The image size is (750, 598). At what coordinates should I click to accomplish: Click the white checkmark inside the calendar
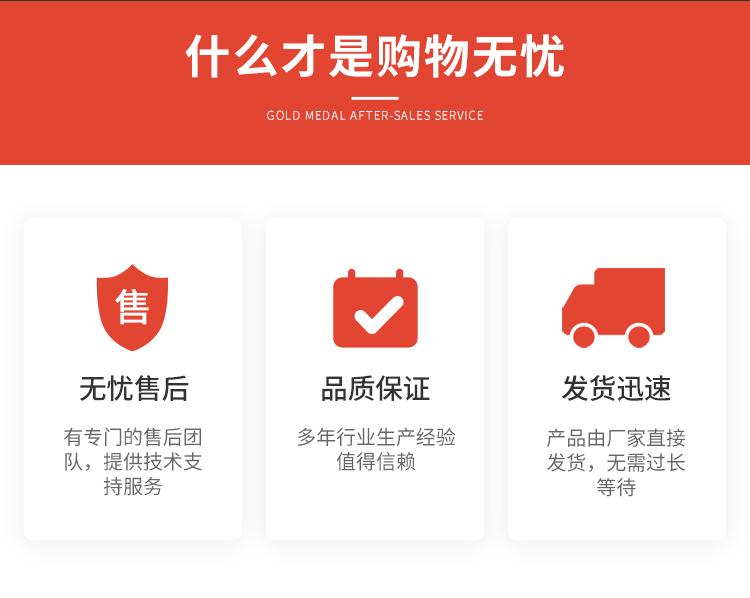pyautogui.click(x=379, y=315)
